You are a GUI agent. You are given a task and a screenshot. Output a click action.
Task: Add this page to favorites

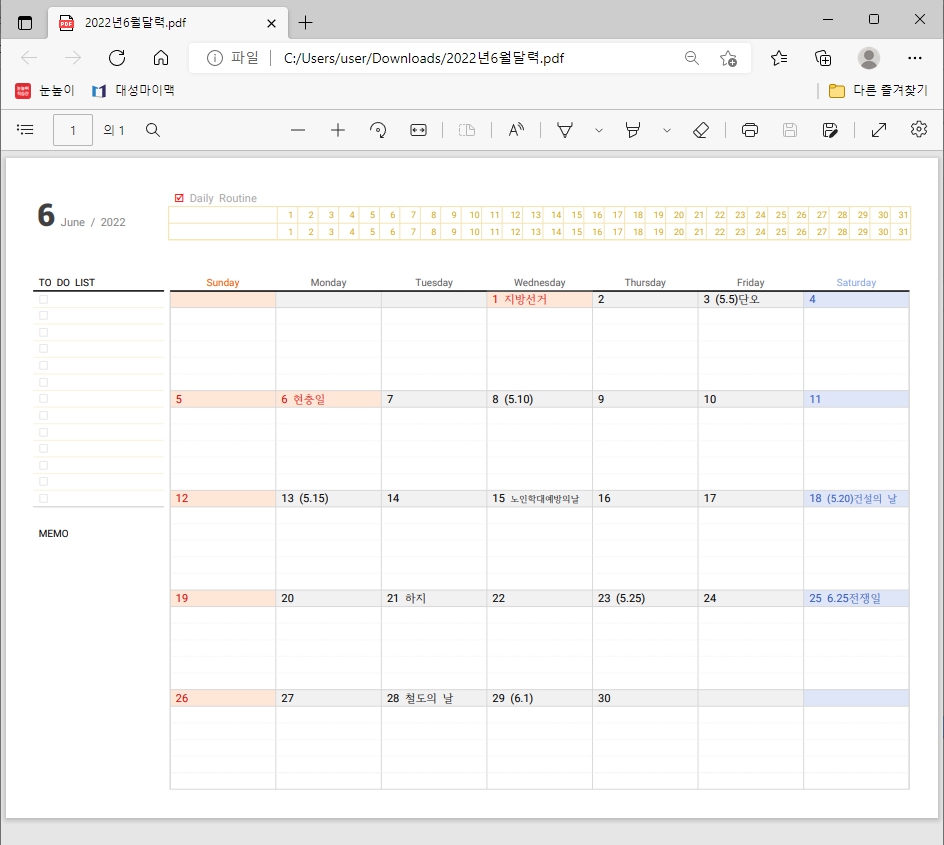728,58
